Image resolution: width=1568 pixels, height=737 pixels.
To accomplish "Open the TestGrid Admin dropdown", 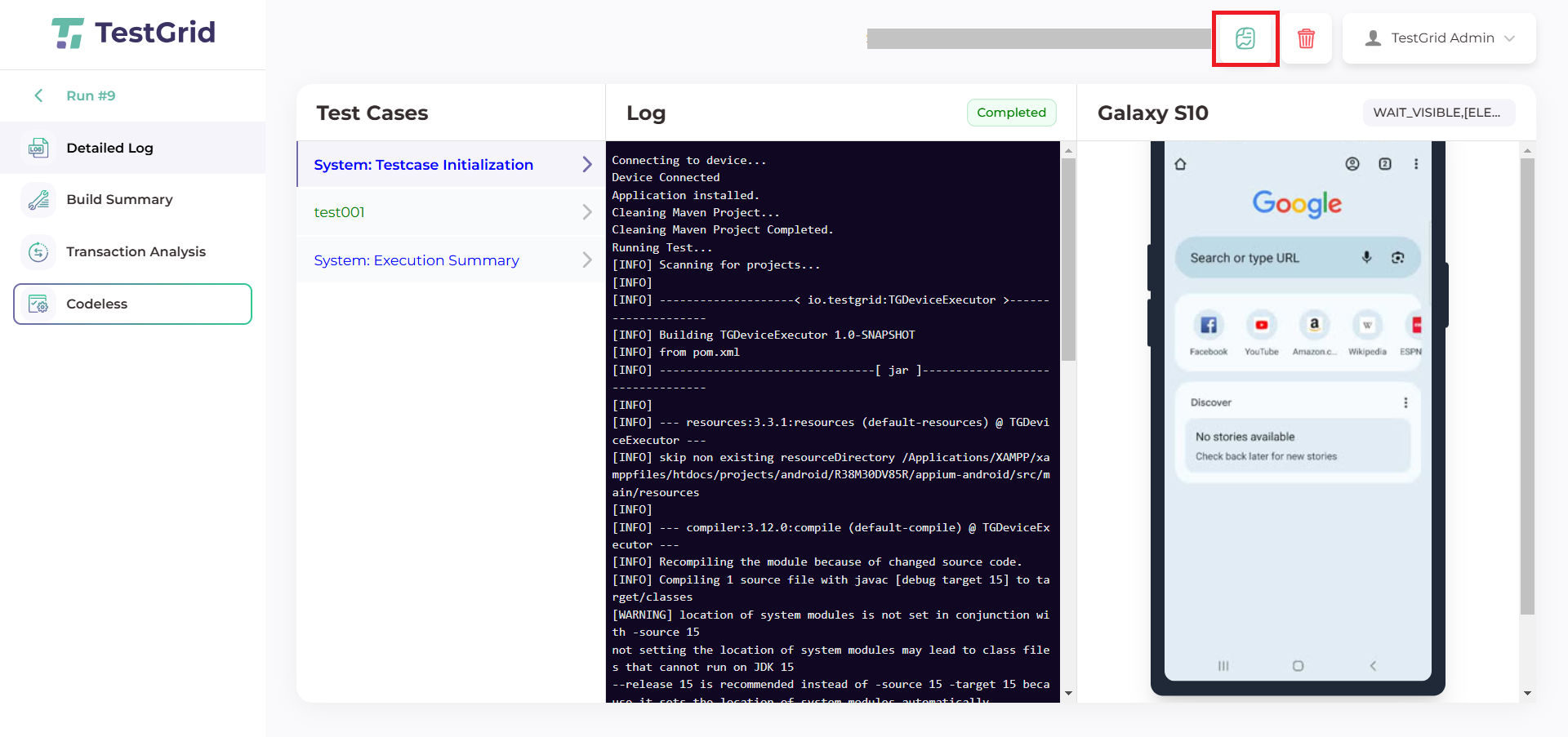I will pyautogui.click(x=1439, y=38).
